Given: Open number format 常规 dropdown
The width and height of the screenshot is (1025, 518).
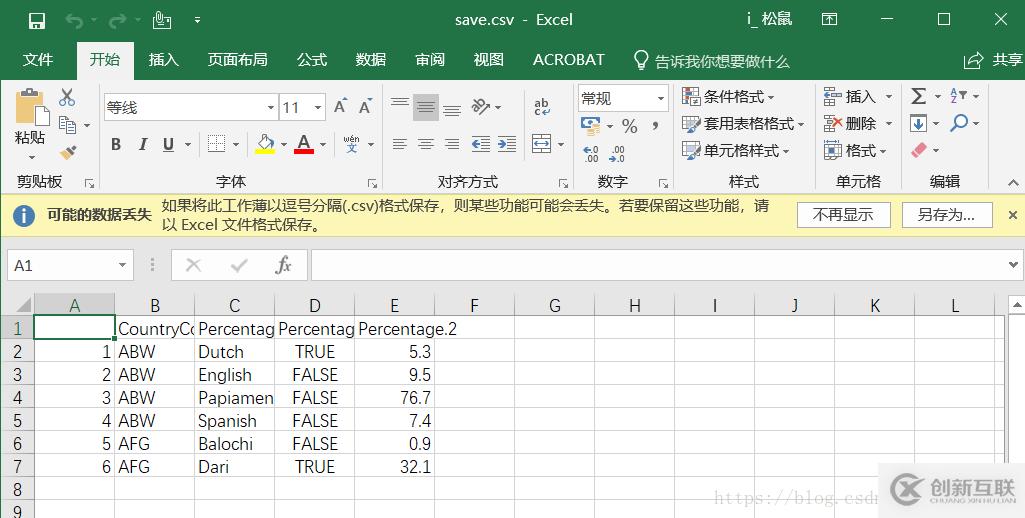Looking at the screenshot, I should point(660,99).
